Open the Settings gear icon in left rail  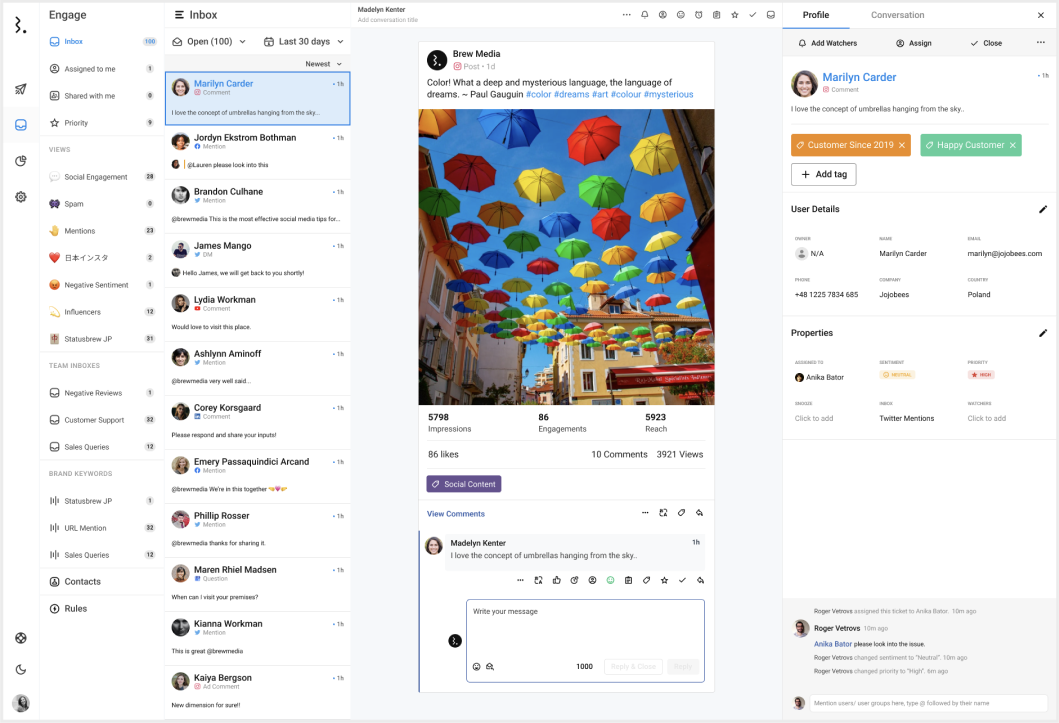pos(21,197)
